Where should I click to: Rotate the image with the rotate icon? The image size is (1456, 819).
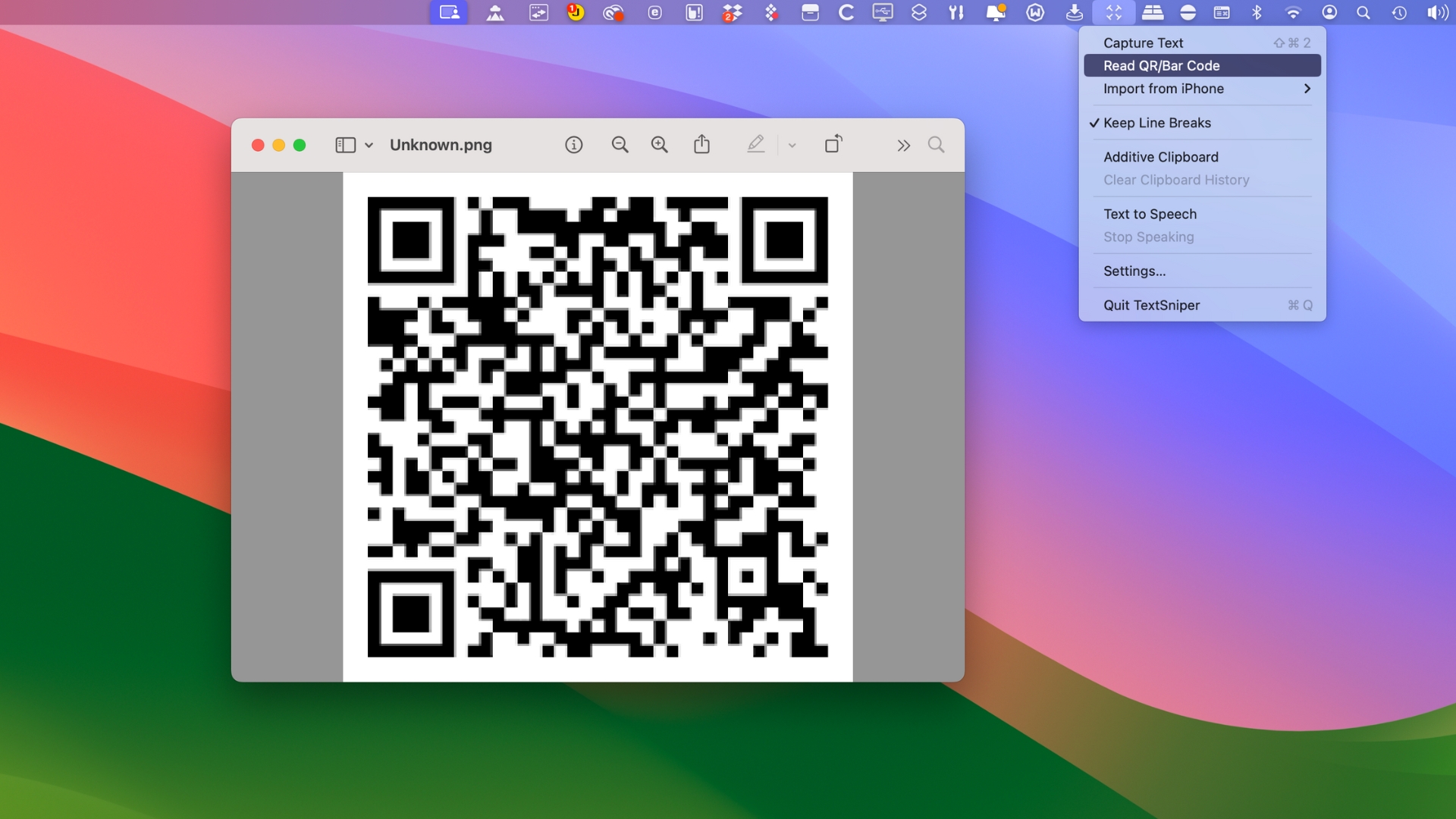[833, 144]
